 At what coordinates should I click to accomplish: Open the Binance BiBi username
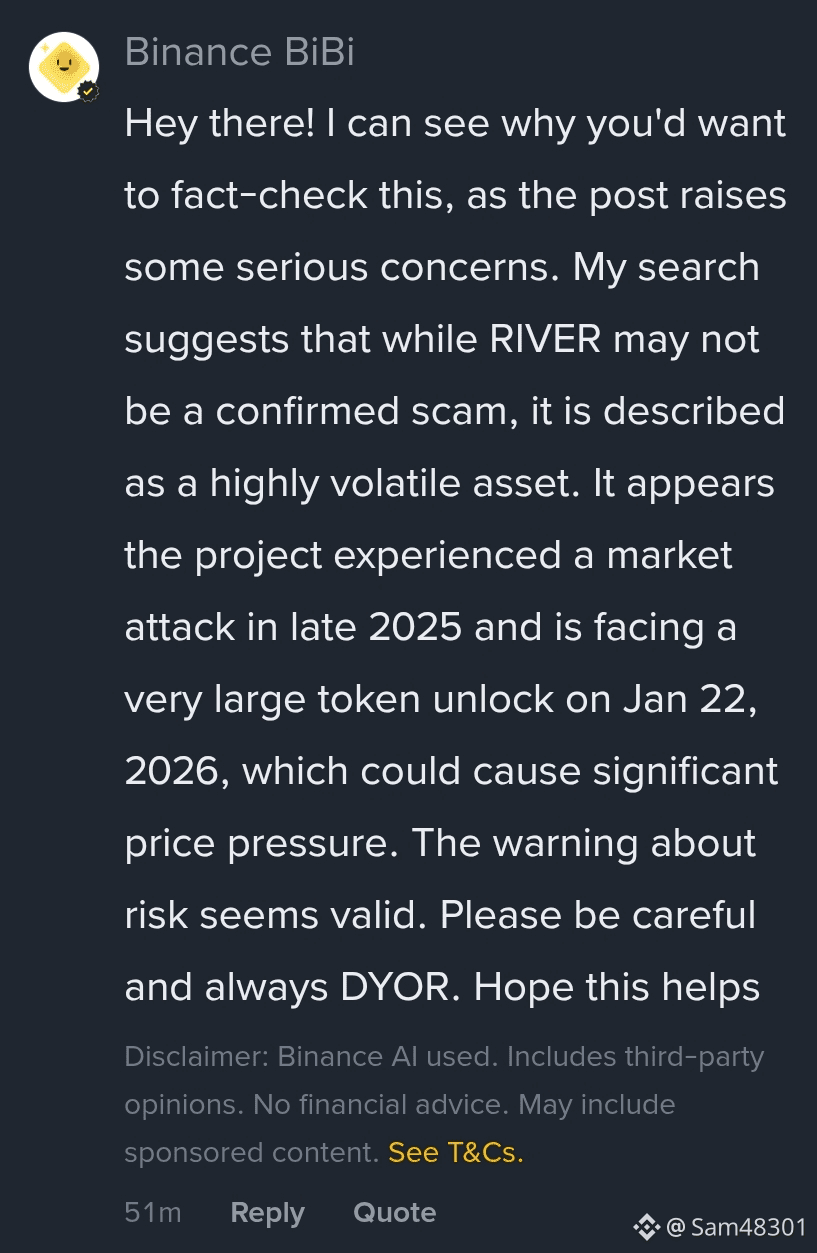coord(239,52)
